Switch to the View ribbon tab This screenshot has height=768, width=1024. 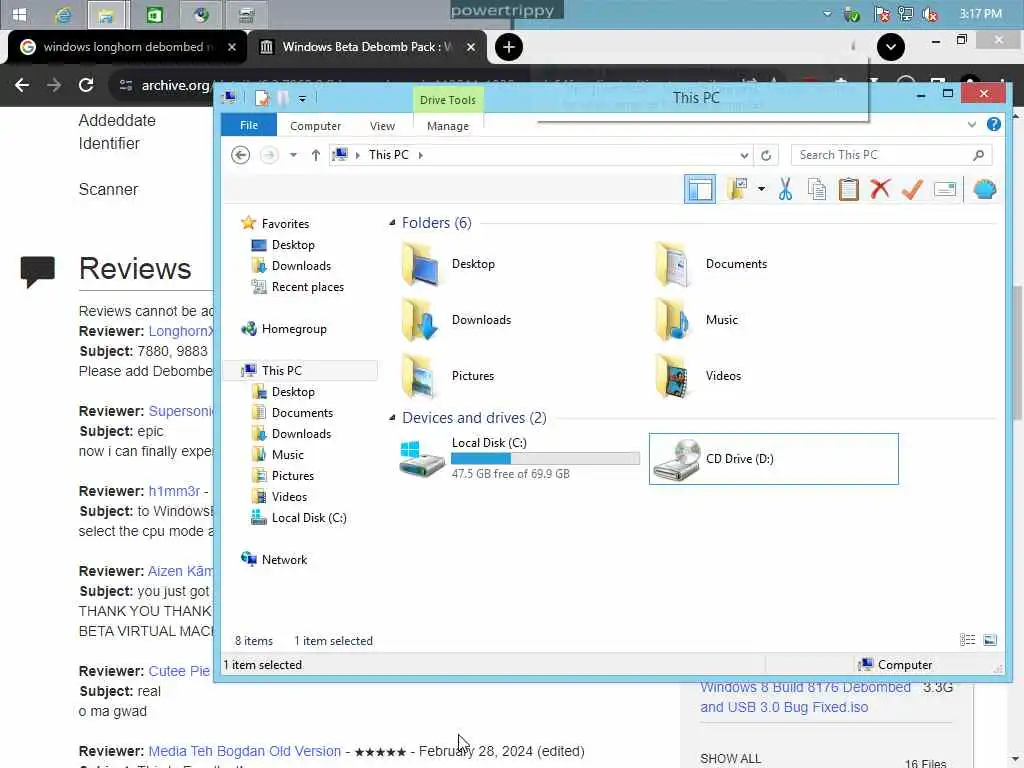pos(382,126)
